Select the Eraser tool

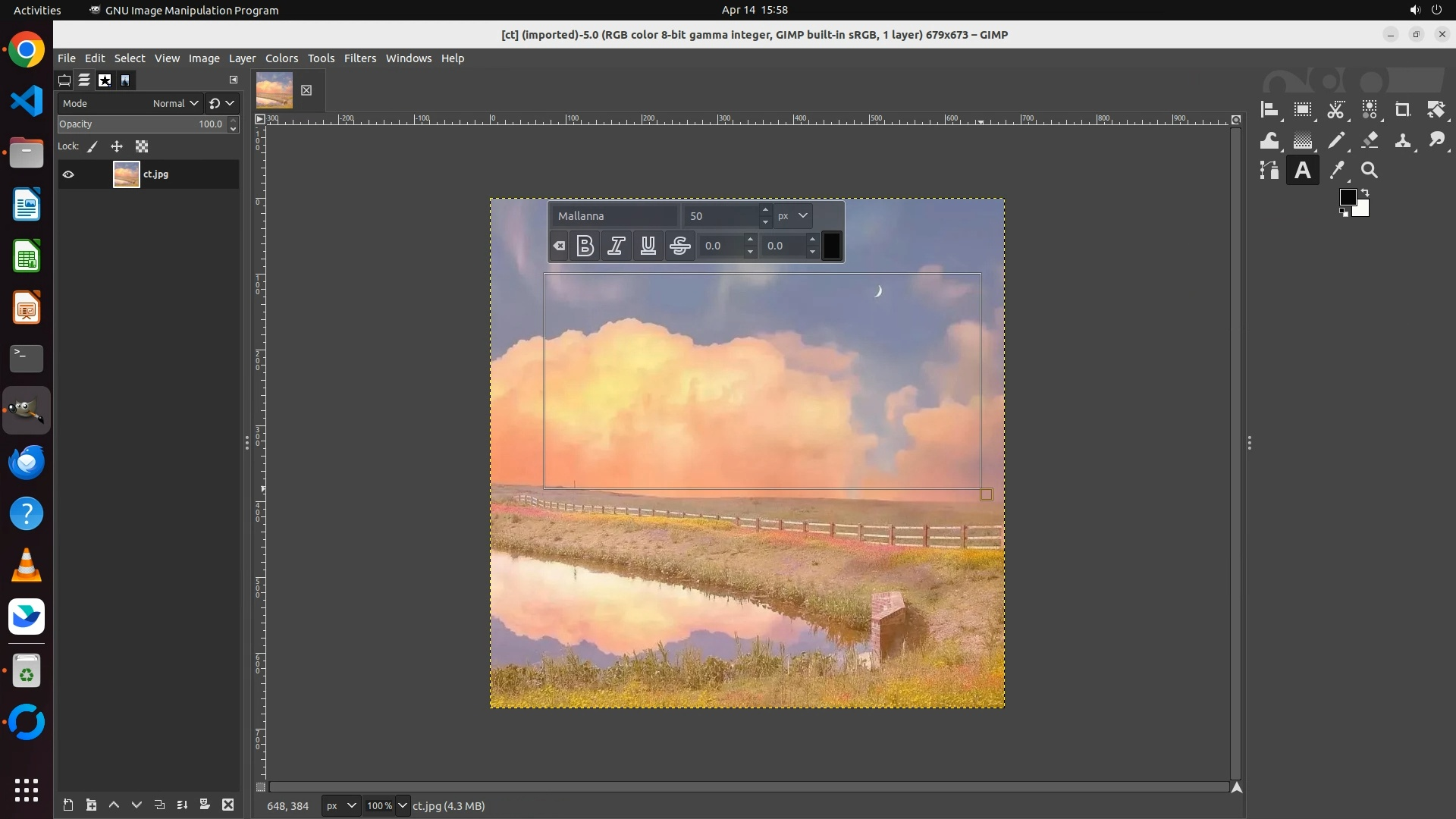pos(1370,140)
